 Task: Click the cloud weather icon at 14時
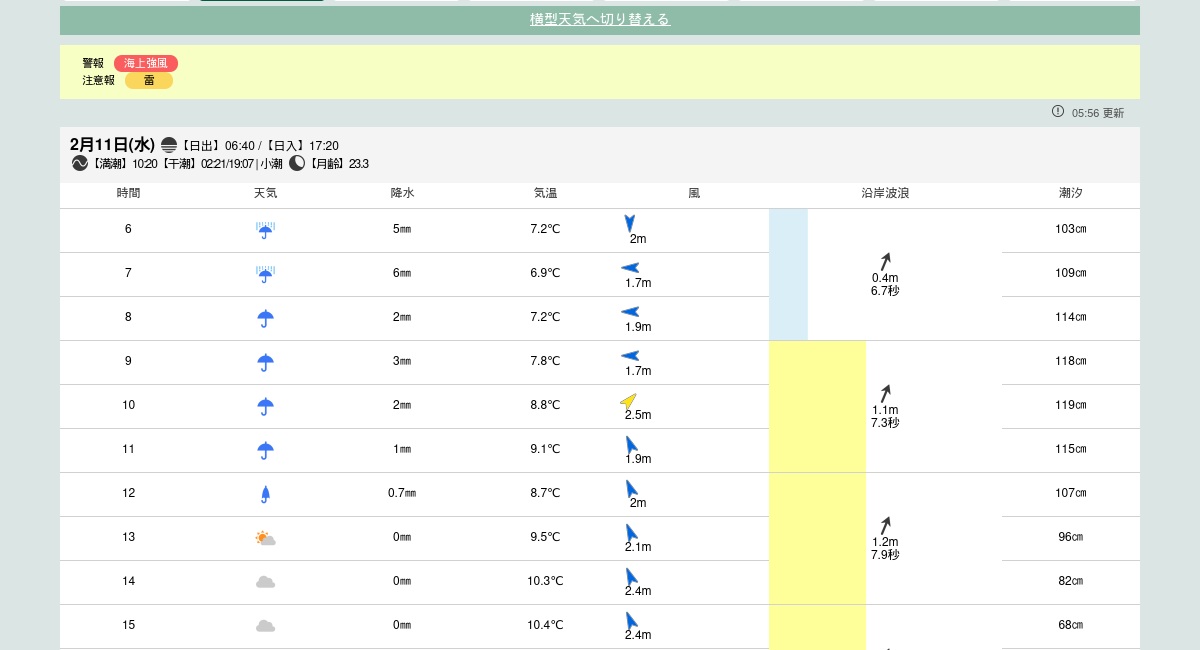265,581
